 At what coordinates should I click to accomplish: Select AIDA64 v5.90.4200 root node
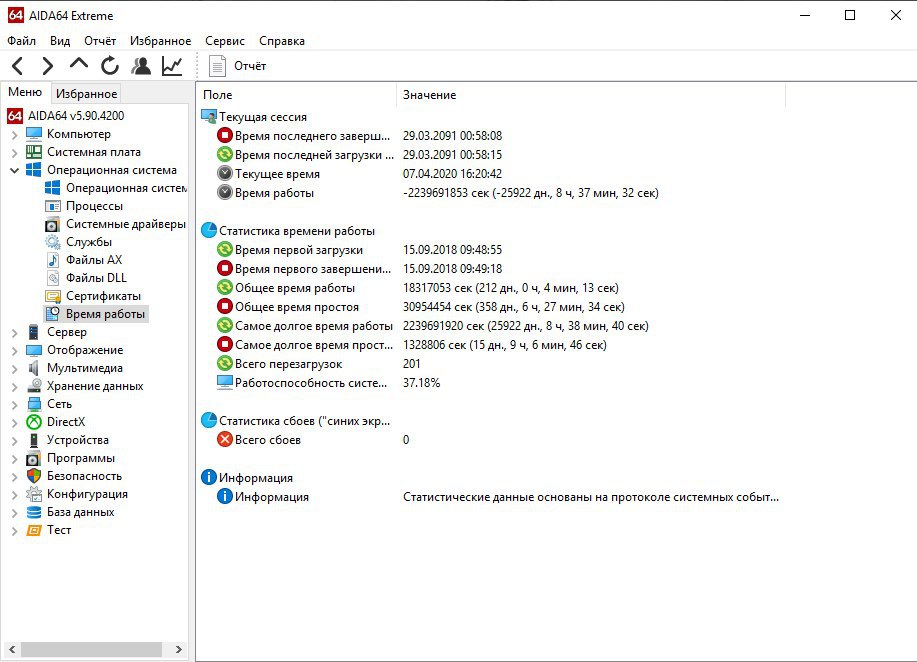[x=76, y=116]
